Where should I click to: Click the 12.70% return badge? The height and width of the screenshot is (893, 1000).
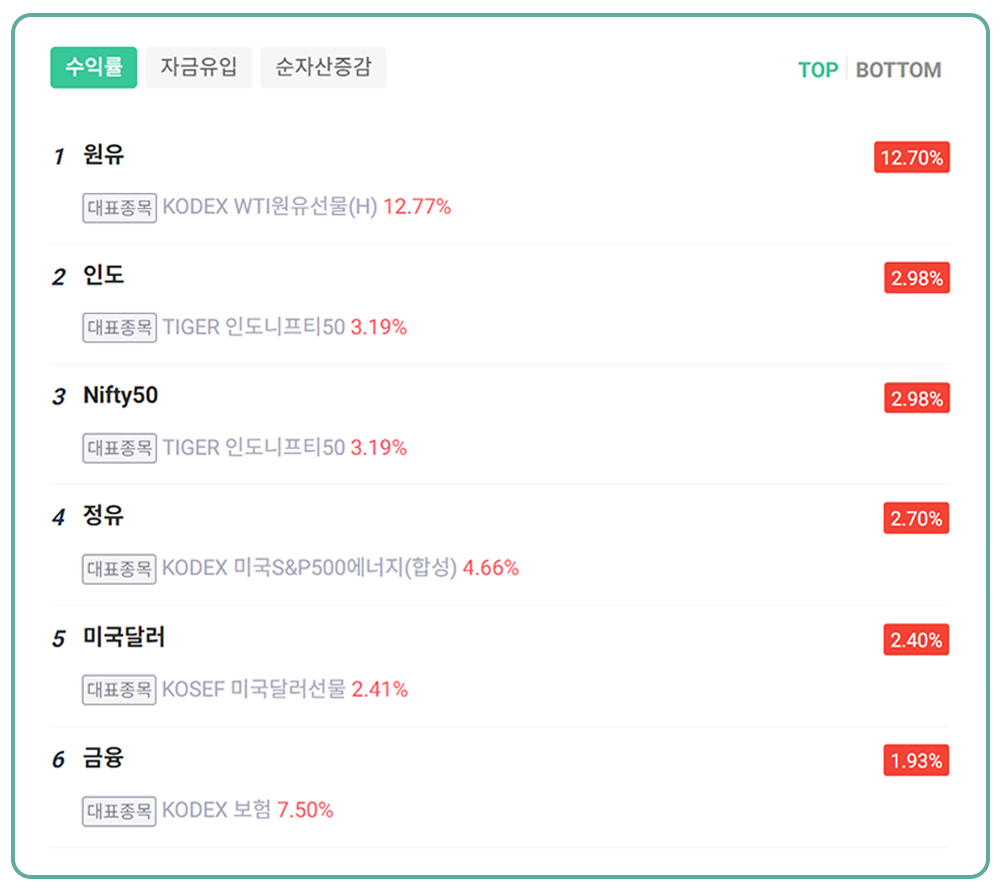coord(911,158)
